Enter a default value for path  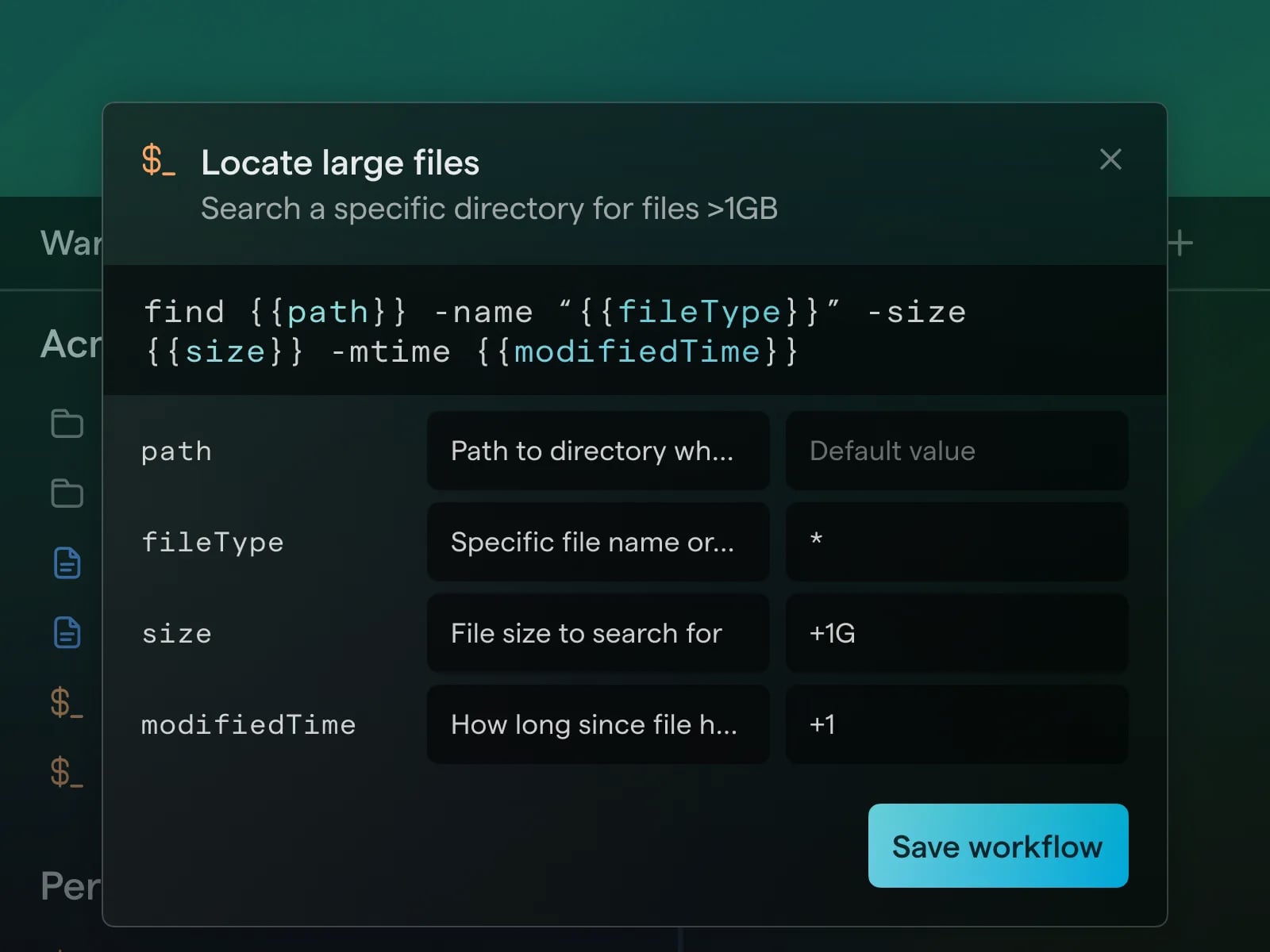click(956, 451)
